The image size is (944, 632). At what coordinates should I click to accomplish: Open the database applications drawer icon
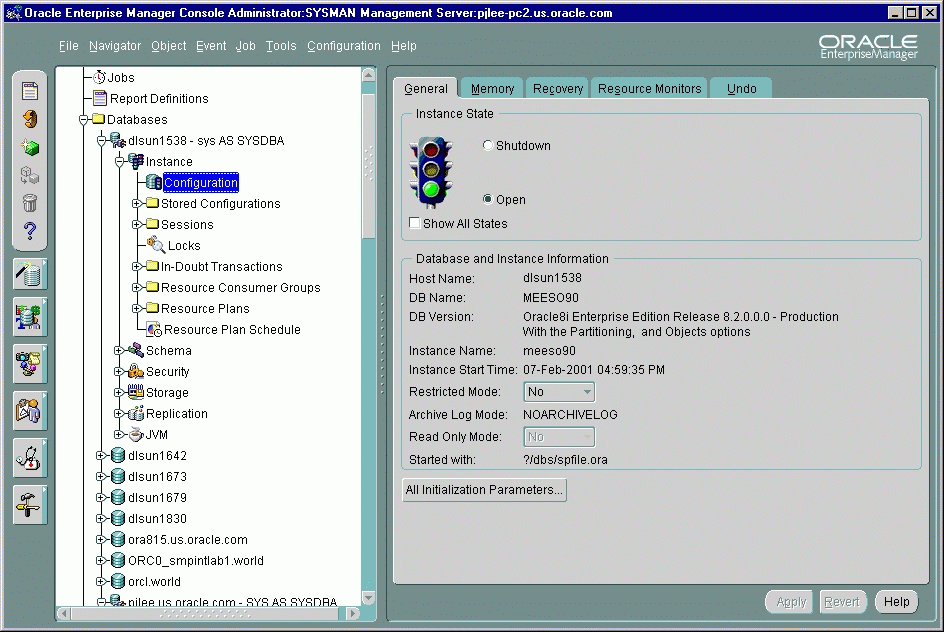click(x=30, y=317)
